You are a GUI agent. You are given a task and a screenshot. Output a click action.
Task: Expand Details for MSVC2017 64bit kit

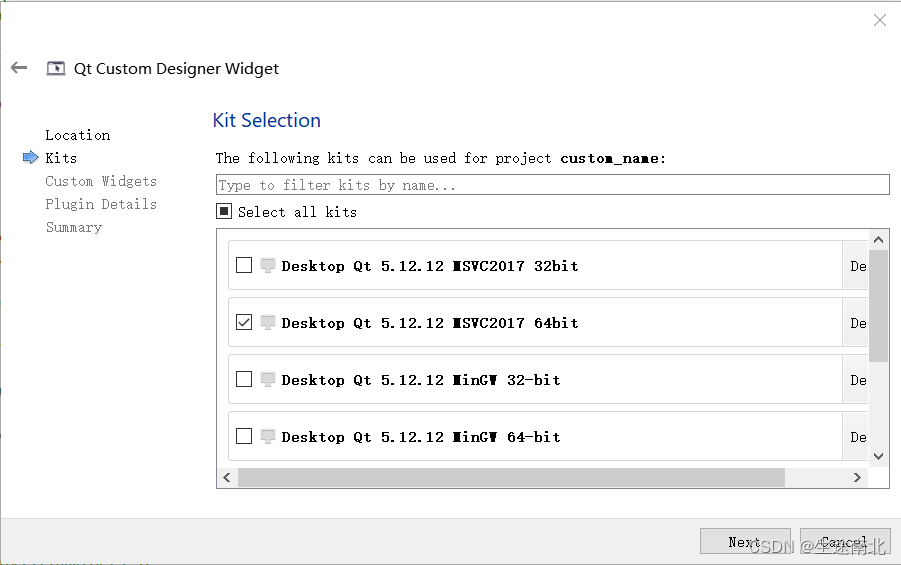(x=856, y=322)
